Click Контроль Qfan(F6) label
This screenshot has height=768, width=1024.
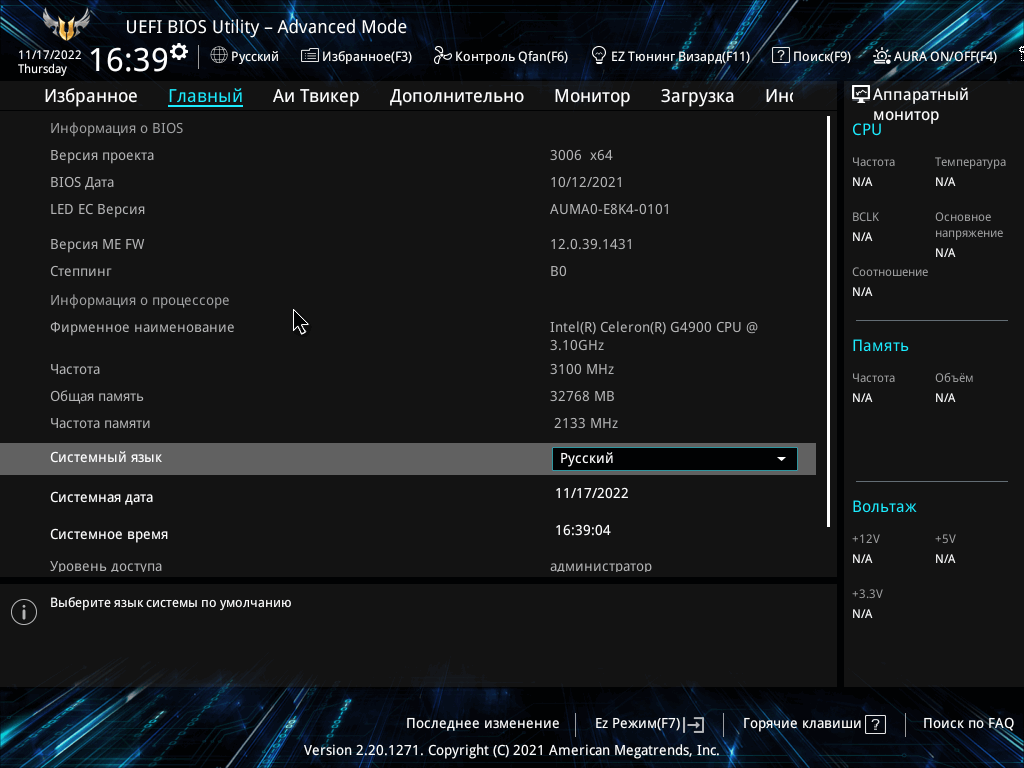point(511,57)
